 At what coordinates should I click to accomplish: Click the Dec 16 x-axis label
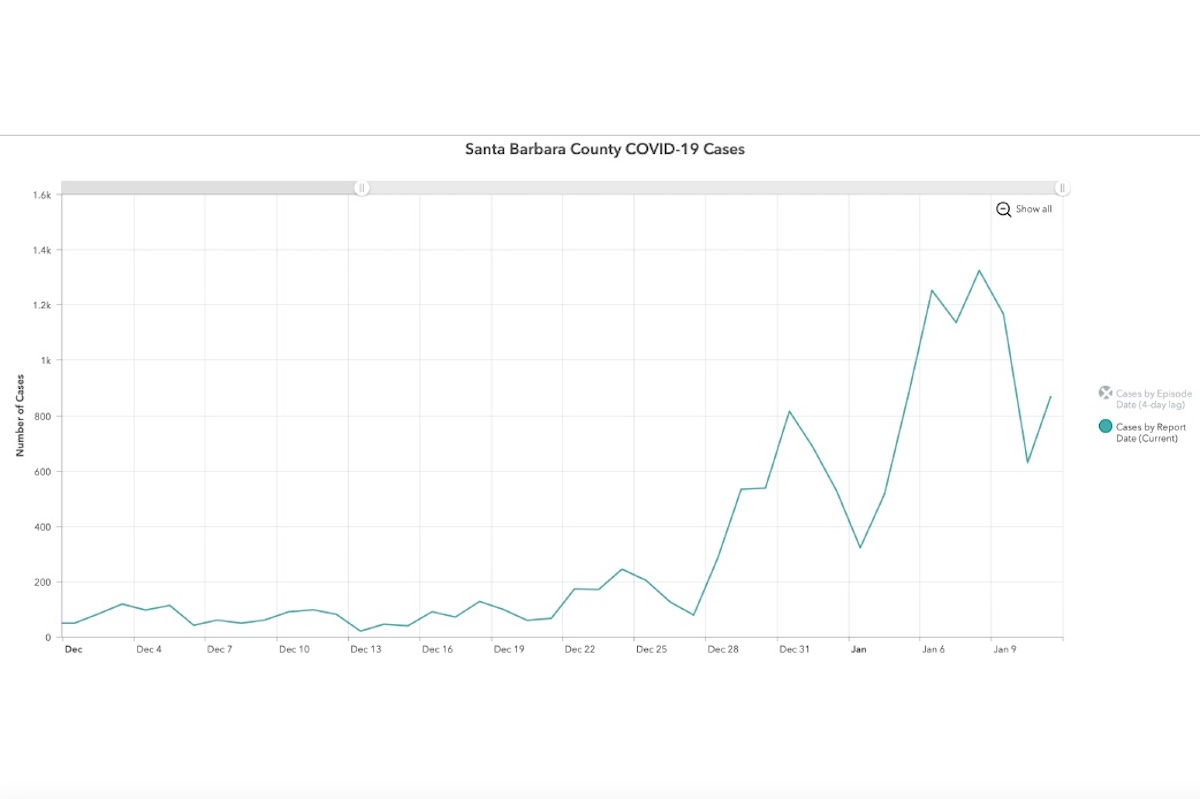coord(437,649)
